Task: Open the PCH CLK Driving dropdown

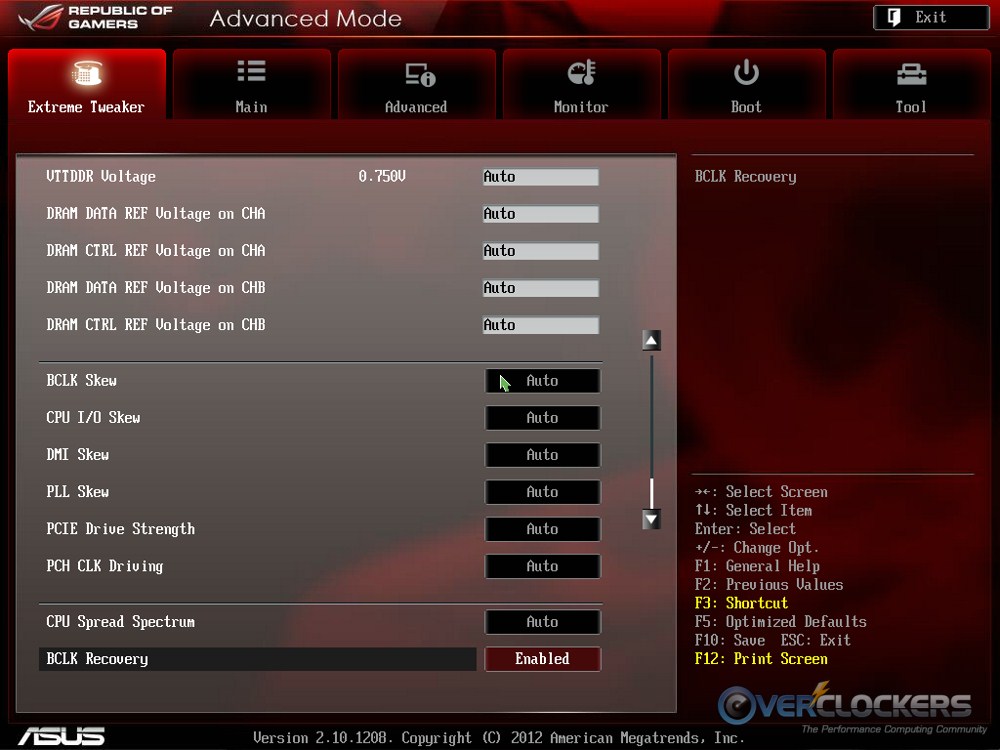Action: coord(542,566)
